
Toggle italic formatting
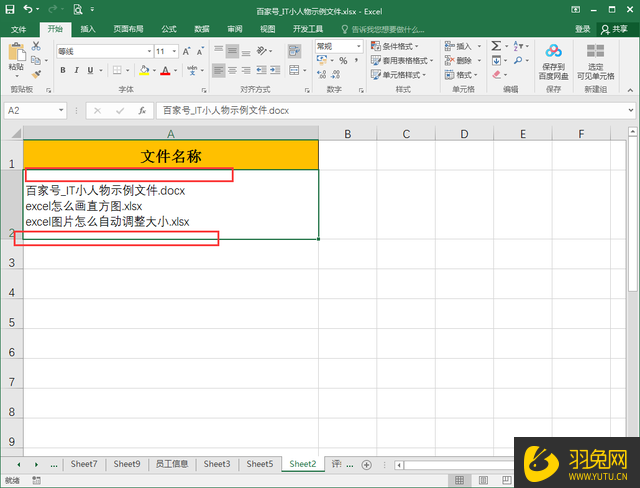76,70
